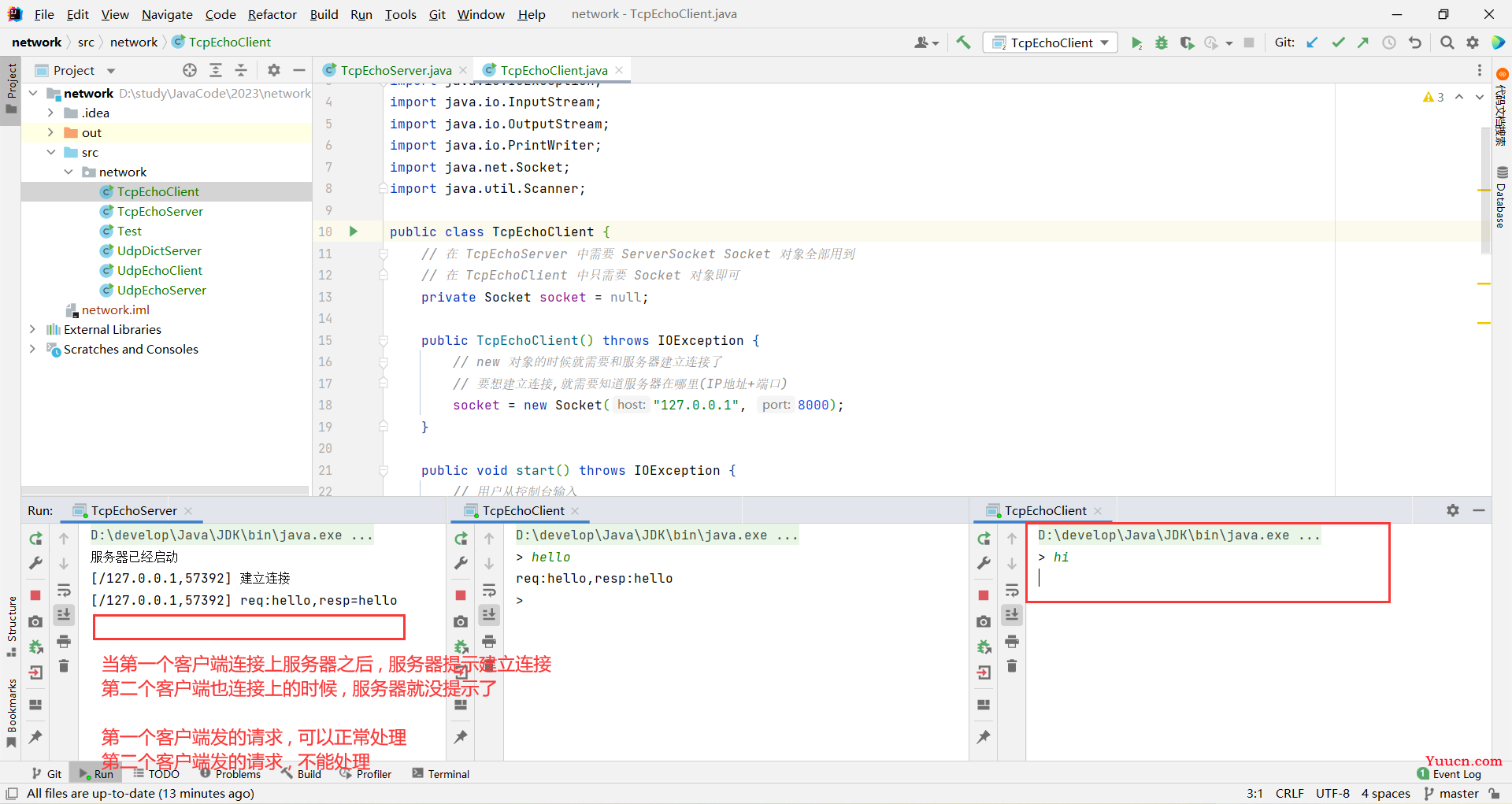Screen dimensions: 1512x804
Task: Print TcpEchoServer console output
Action: click(x=64, y=642)
